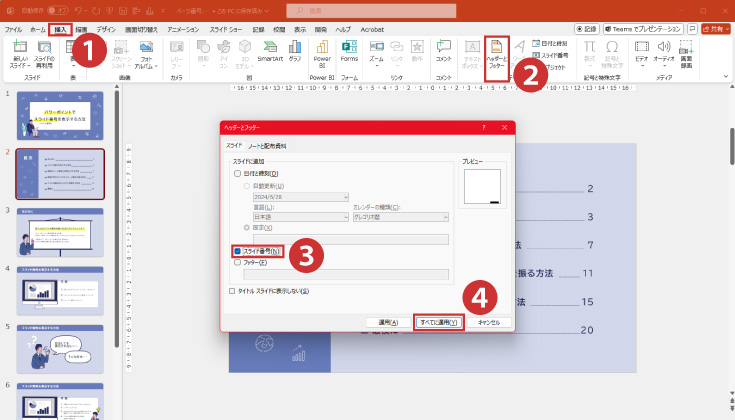Screen dimensions: 735x420
Task: Click the Save icon in title bar
Action: tap(123, 10)
